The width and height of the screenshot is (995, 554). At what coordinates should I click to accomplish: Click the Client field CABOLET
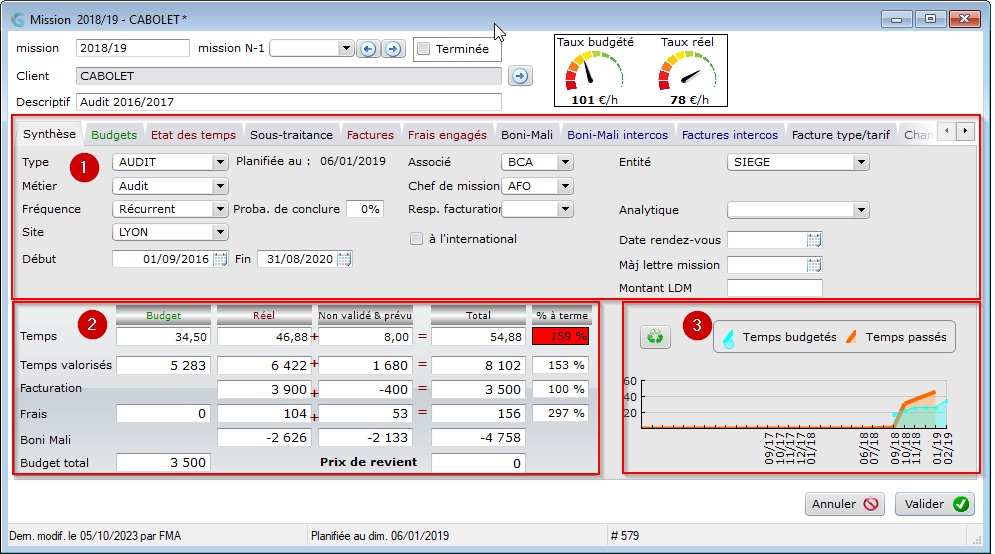pyautogui.click(x=289, y=76)
